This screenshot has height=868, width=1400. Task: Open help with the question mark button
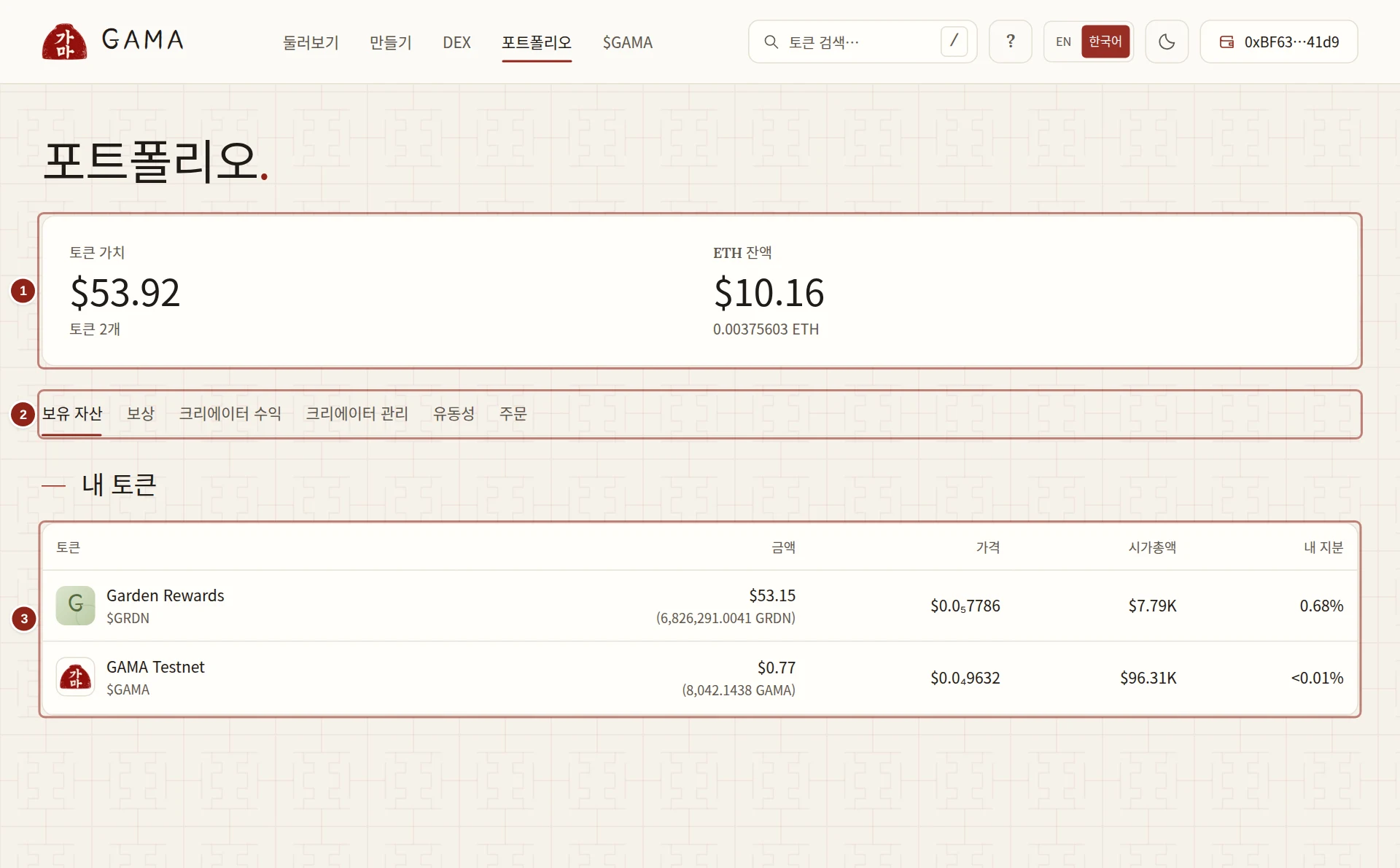[1010, 42]
